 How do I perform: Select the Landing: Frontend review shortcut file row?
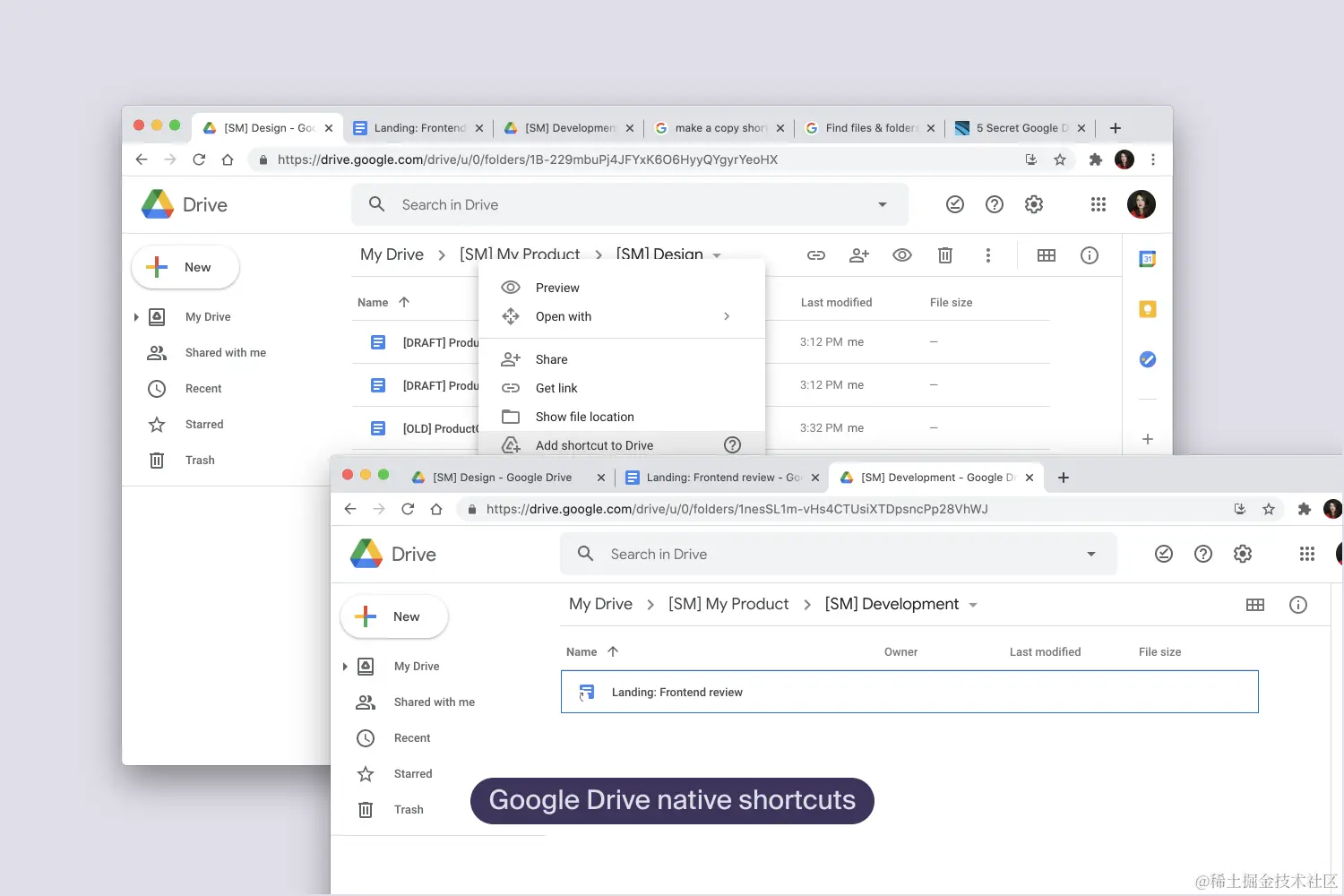tap(909, 692)
